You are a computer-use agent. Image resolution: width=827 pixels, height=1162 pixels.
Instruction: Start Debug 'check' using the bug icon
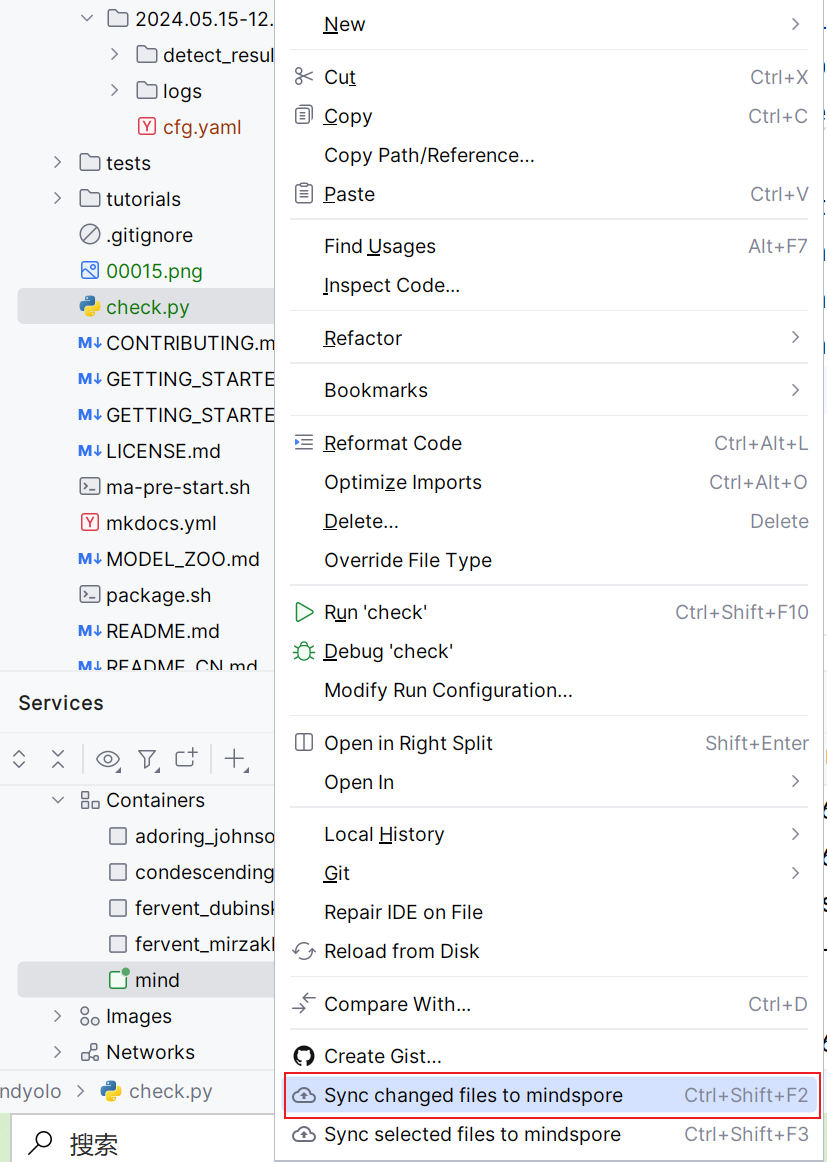click(x=303, y=651)
